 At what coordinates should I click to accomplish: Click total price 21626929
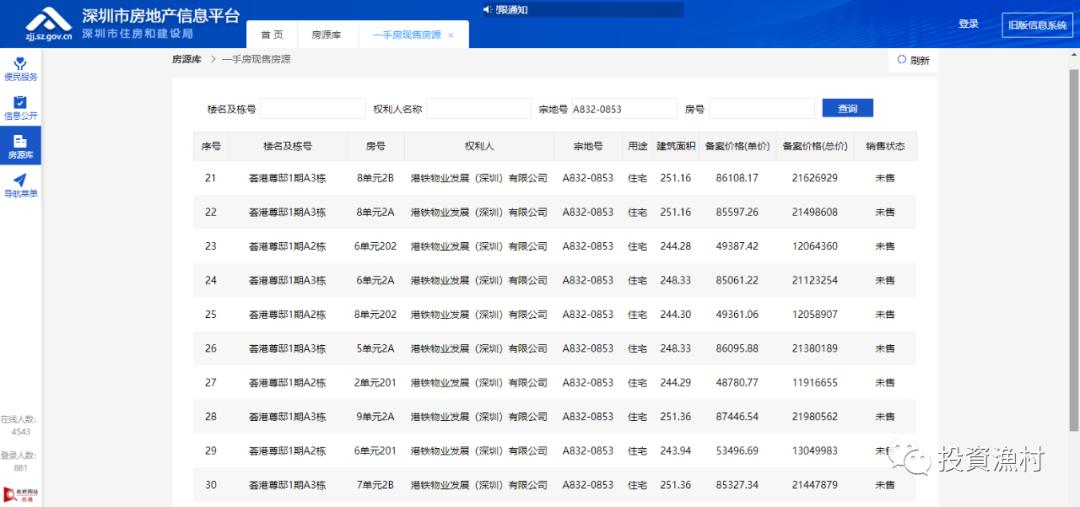815,178
